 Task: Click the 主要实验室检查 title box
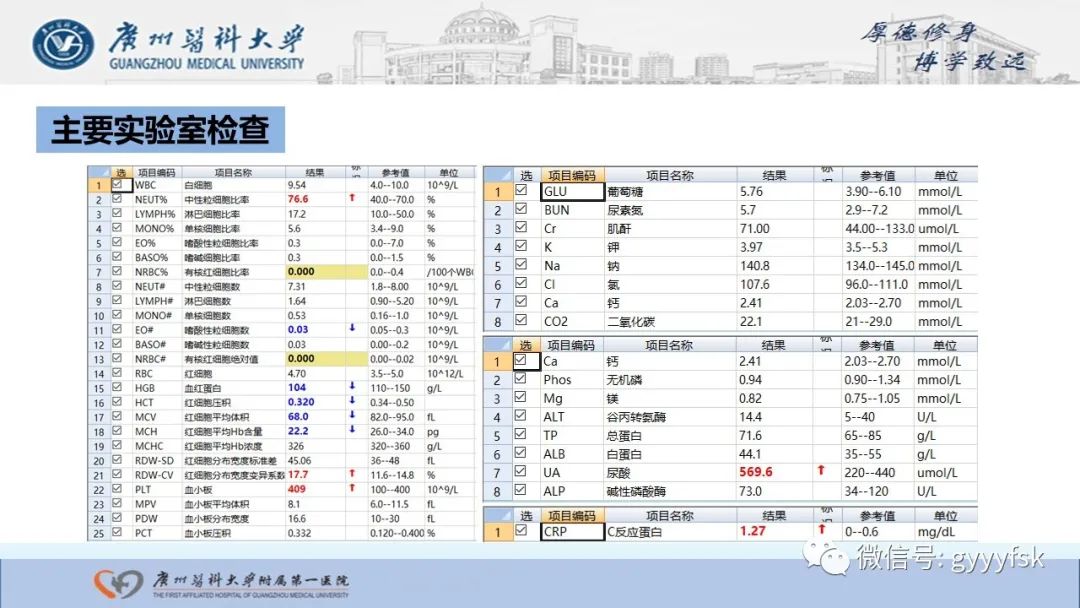pyautogui.click(x=160, y=129)
